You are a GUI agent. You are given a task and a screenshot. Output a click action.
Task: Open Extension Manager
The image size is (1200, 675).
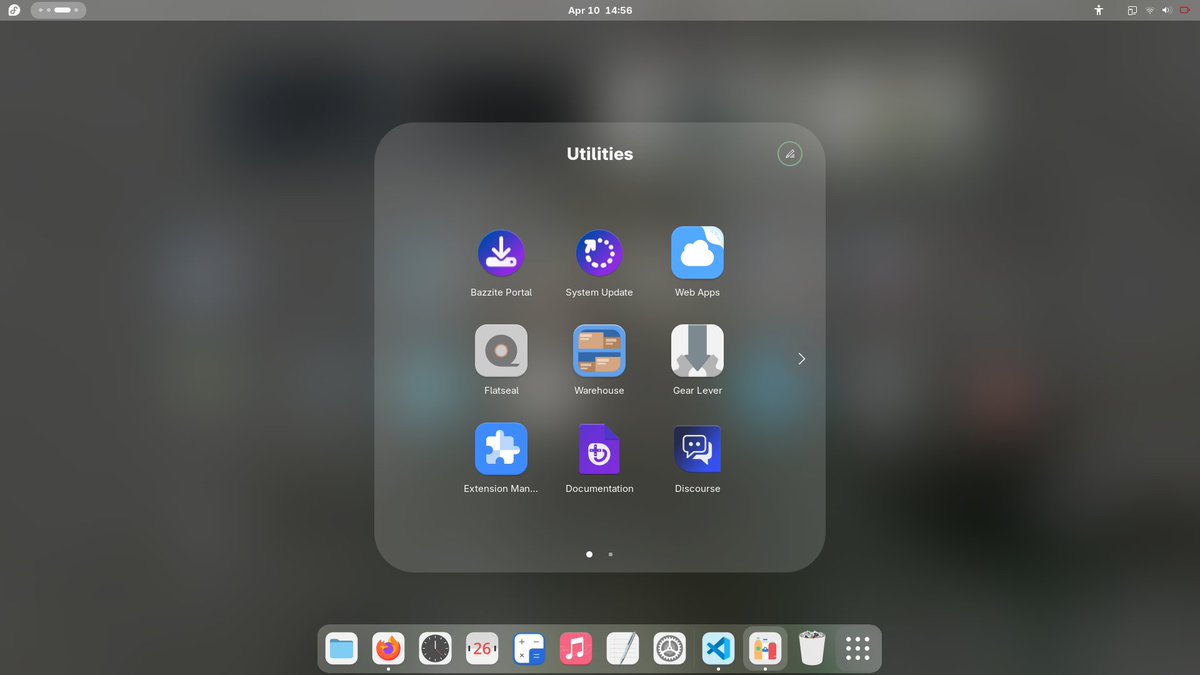point(501,449)
